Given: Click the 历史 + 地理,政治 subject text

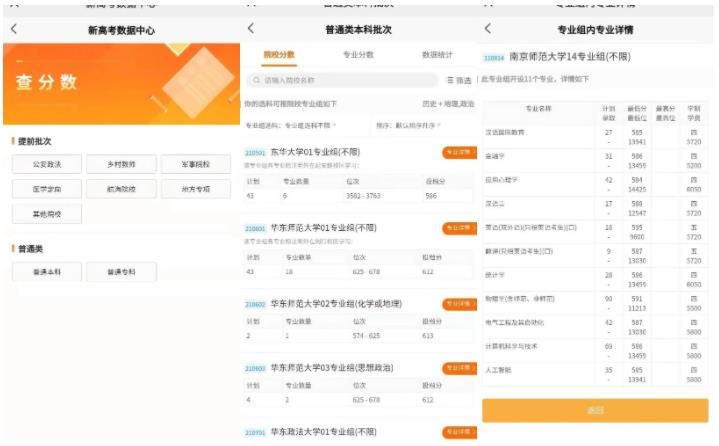Looking at the screenshot, I should tap(448, 104).
